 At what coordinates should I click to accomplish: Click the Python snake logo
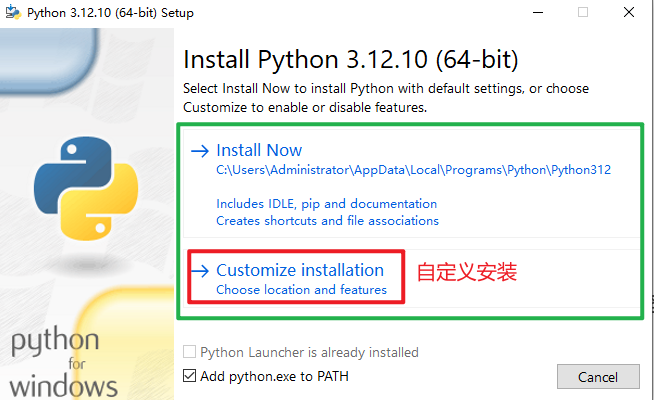click(x=86, y=188)
